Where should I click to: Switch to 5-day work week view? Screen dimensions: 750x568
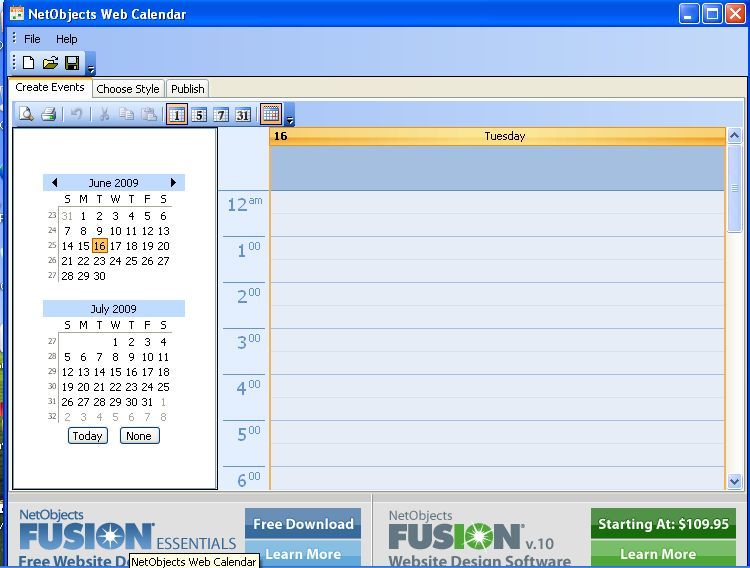point(199,115)
